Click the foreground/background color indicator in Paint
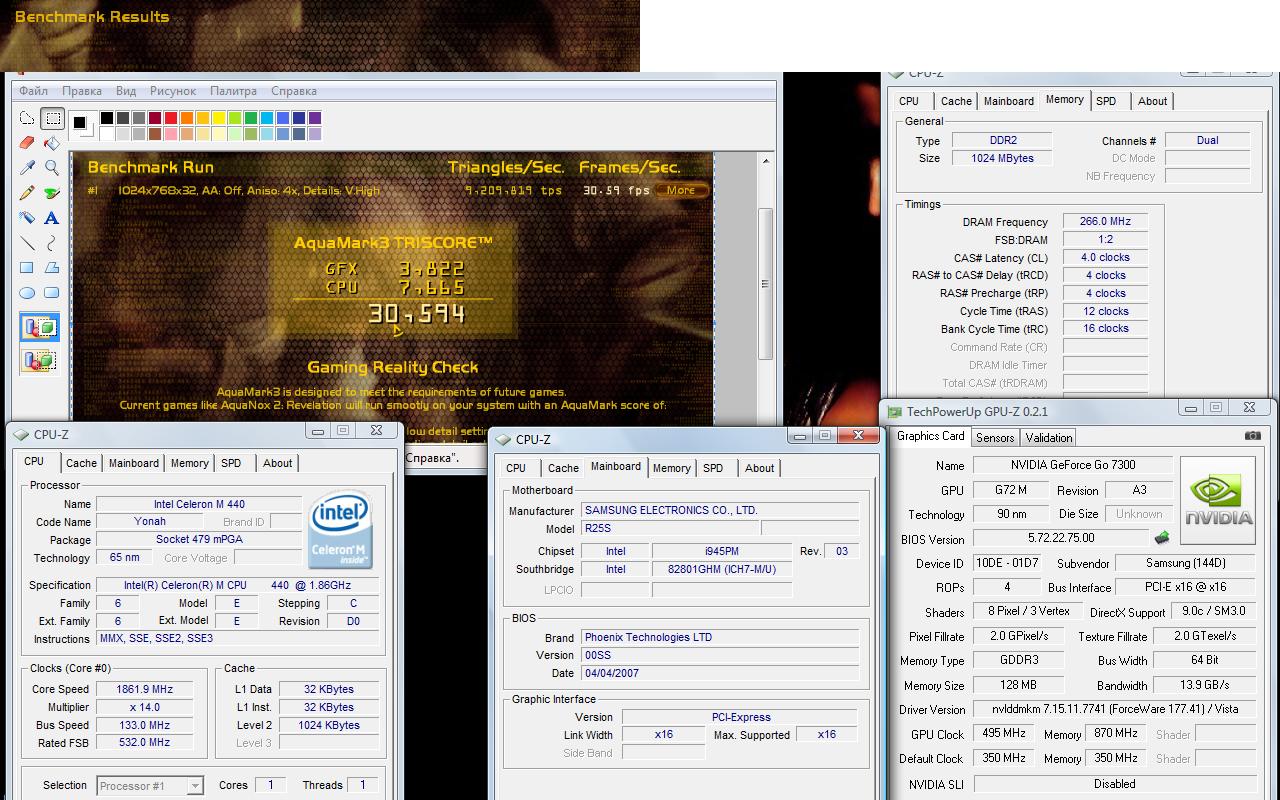Image resolution: width=1280 pixels, height=800 pixels. 81,125
